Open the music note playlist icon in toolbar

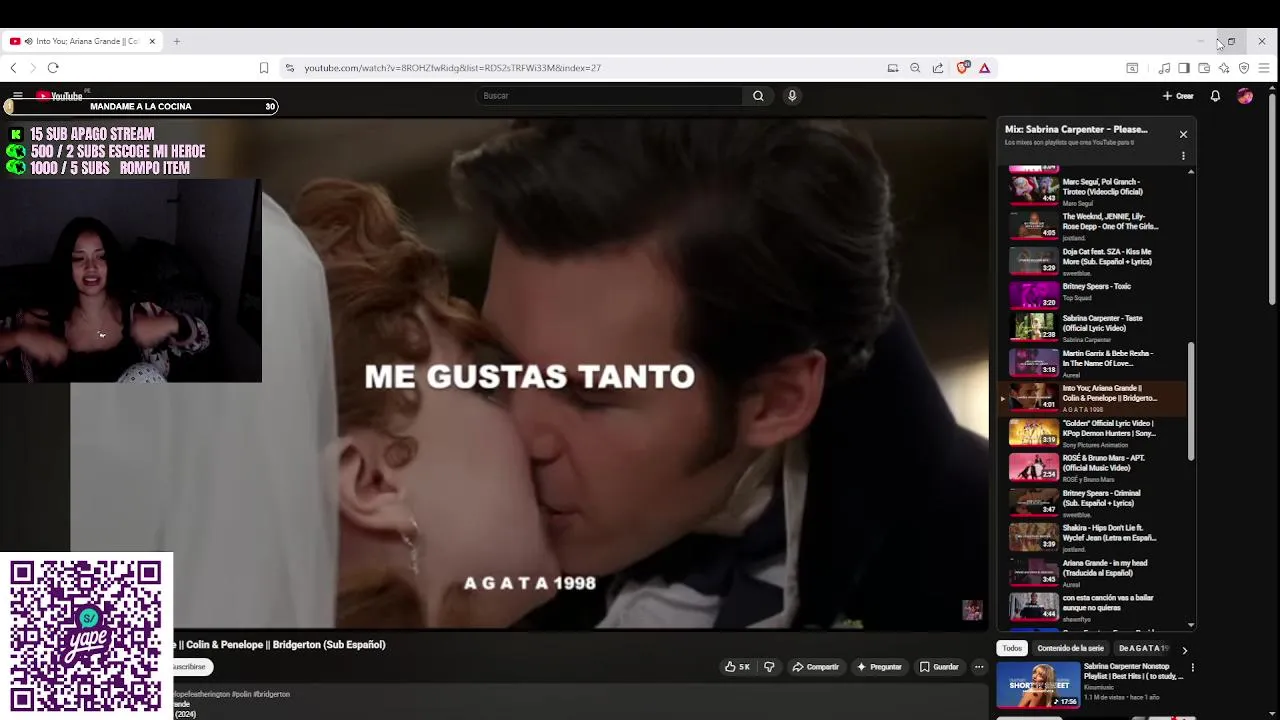(1164, 68)
